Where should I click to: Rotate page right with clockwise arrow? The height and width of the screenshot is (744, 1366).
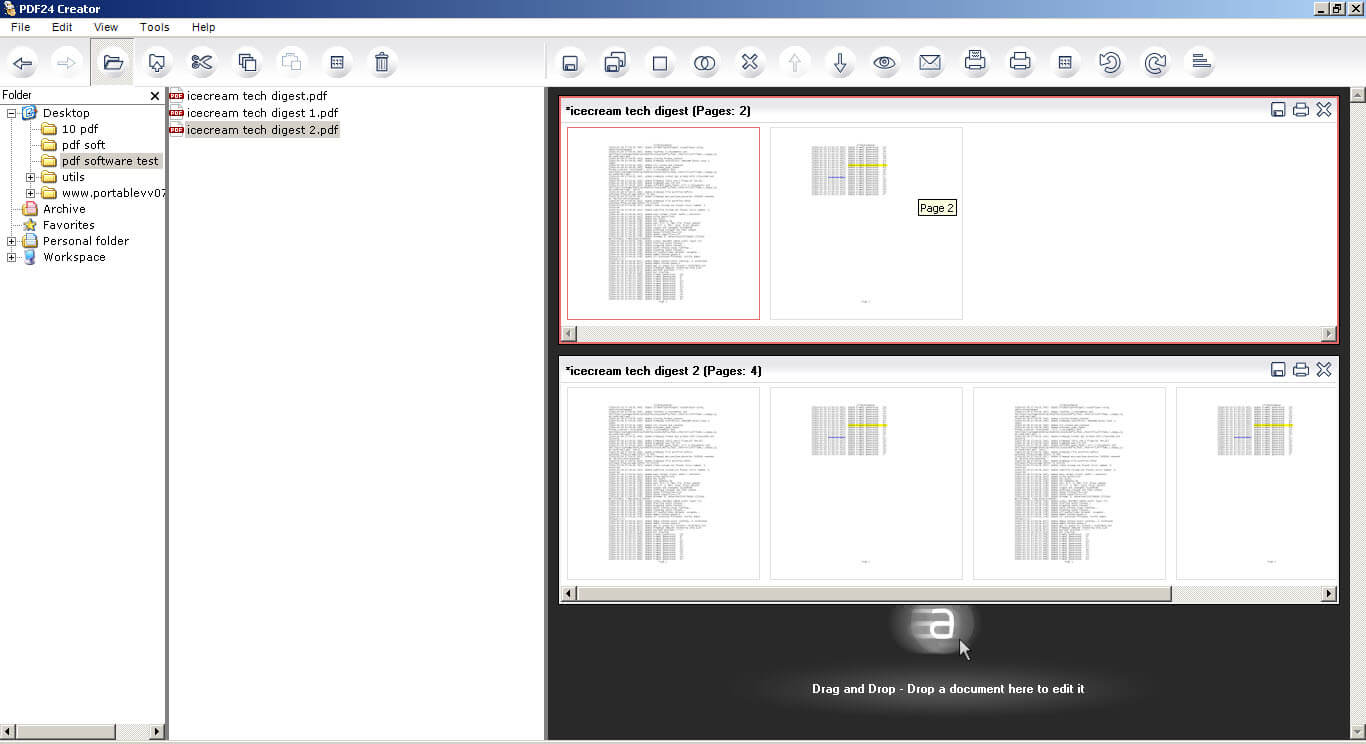(1155, 63)
